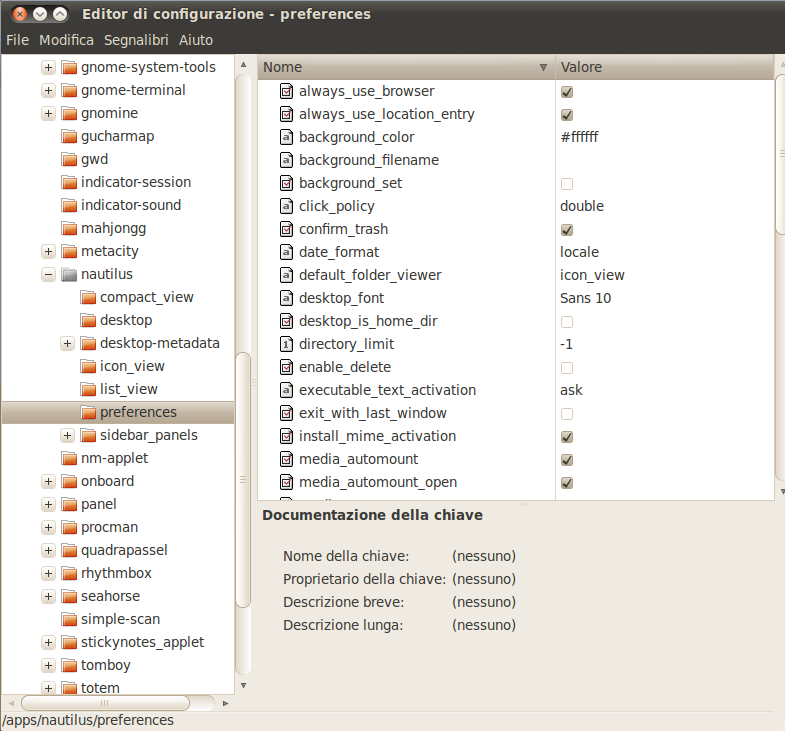Uncheck the always_use_location_entry checkbox
Image resolution: width=785 pixels, height=731 pixels.
(567, 115)
